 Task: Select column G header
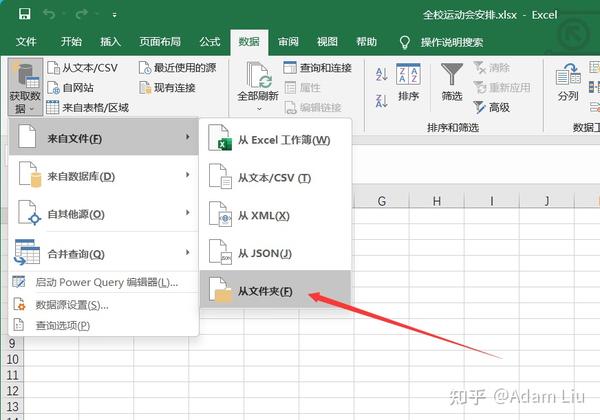382,201
